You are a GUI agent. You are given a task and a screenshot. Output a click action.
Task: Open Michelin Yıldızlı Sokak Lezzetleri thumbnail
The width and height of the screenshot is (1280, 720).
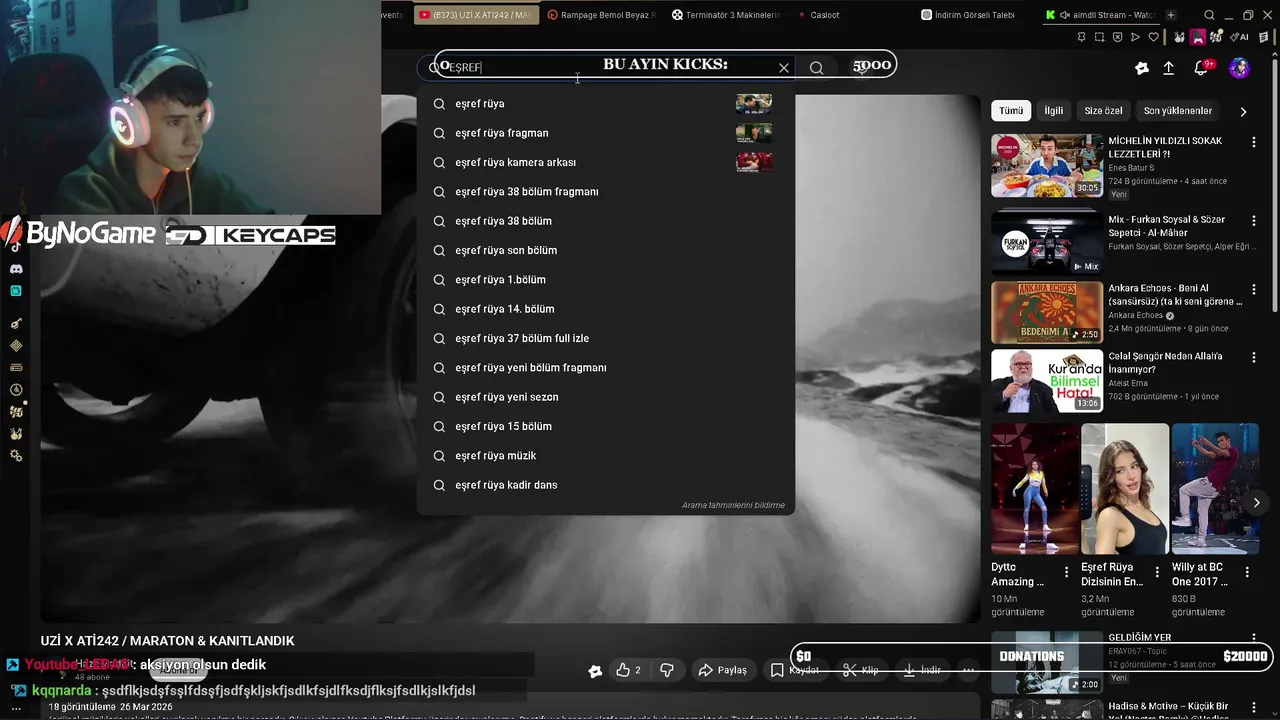point(1047,166)
